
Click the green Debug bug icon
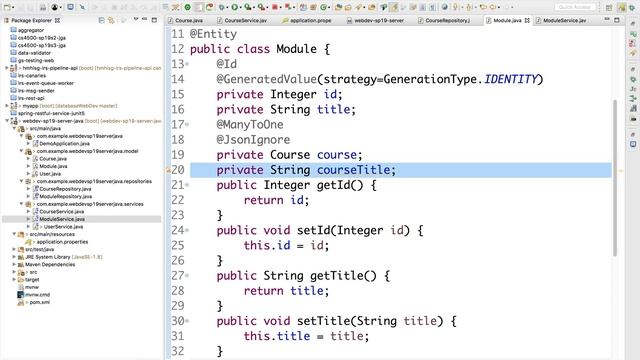click(222, 7)
